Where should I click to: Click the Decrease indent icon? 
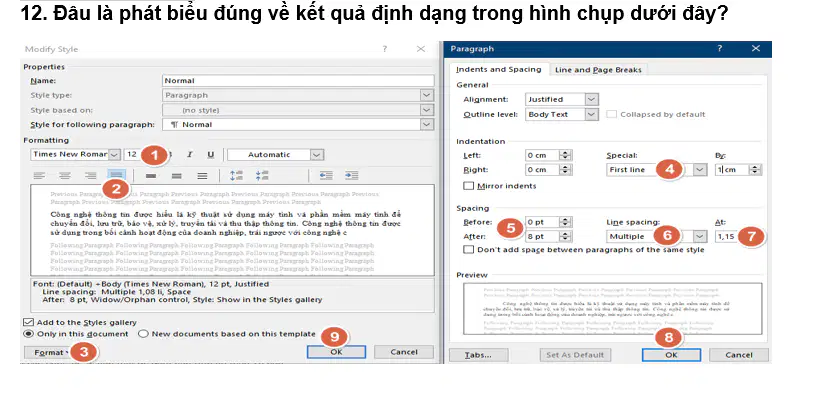coord(326,176)
